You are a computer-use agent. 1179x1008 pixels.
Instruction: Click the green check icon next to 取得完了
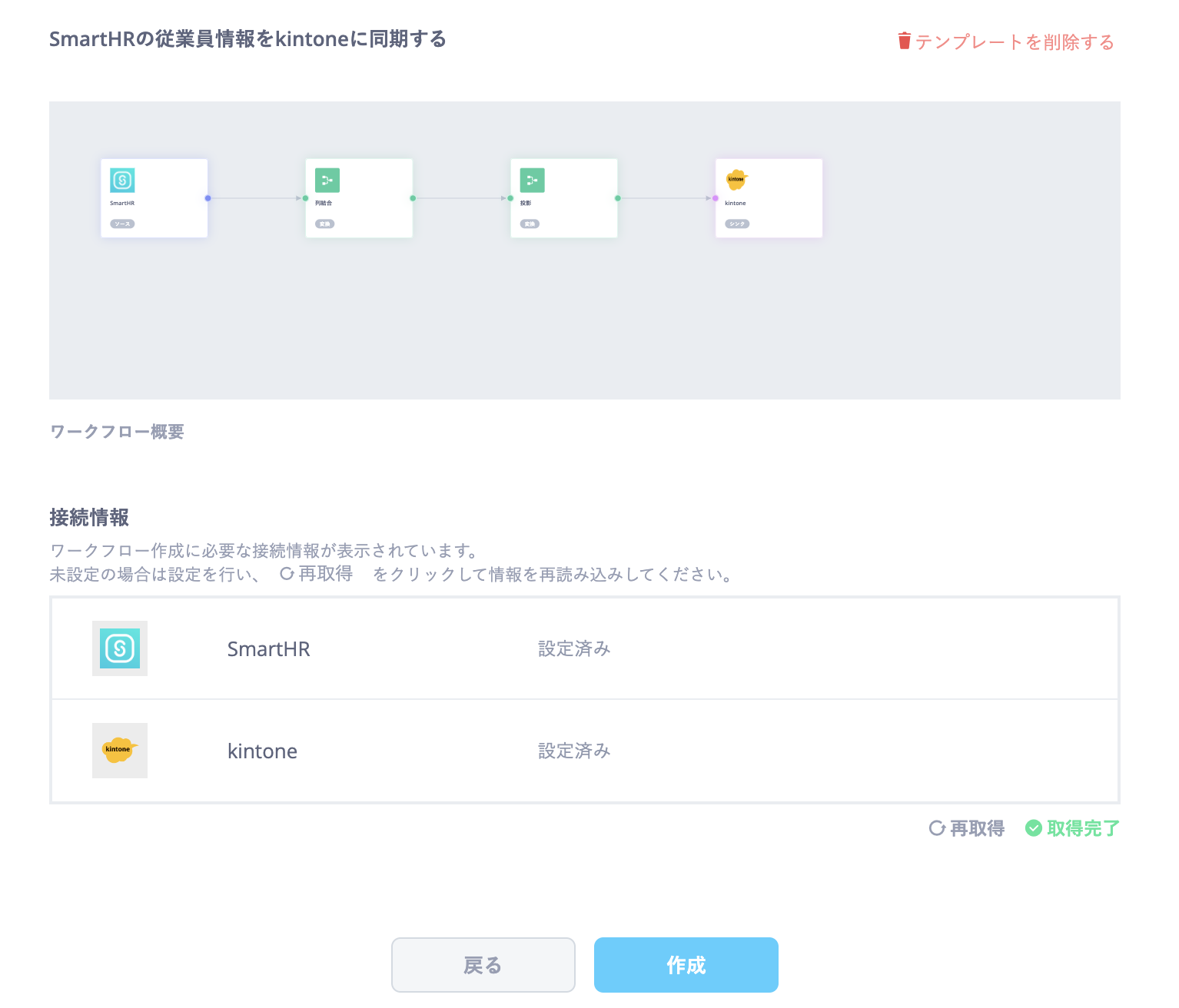pyautogui.click(x=1034, y=828)
